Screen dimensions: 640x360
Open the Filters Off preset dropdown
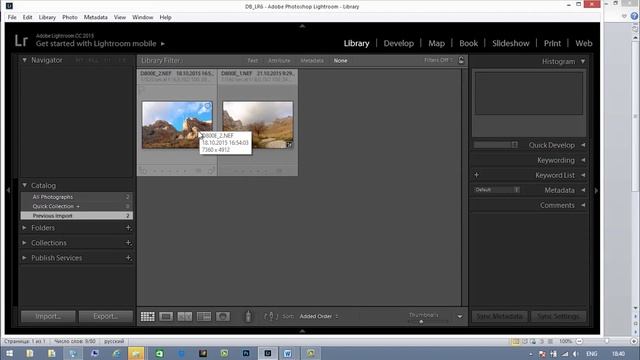click(x=438, y=60)
